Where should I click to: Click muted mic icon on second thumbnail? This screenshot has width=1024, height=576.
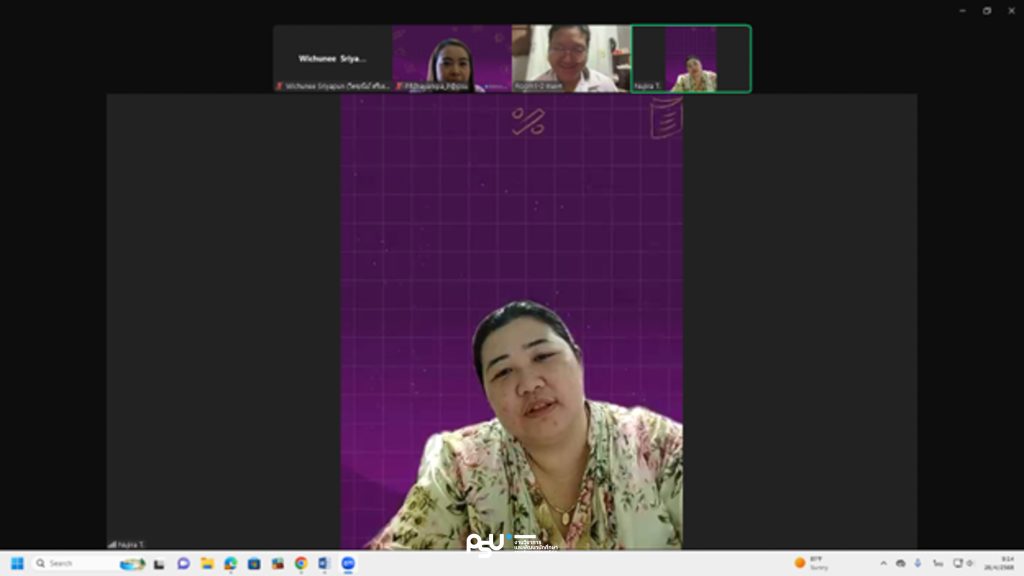[x=399, y=86]
